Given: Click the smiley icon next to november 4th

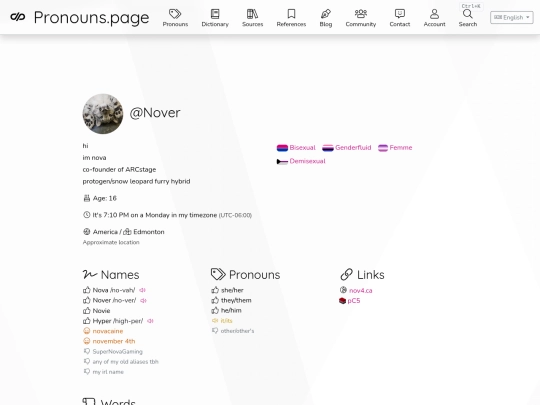Looking at the screenshot, I should 87,341.
